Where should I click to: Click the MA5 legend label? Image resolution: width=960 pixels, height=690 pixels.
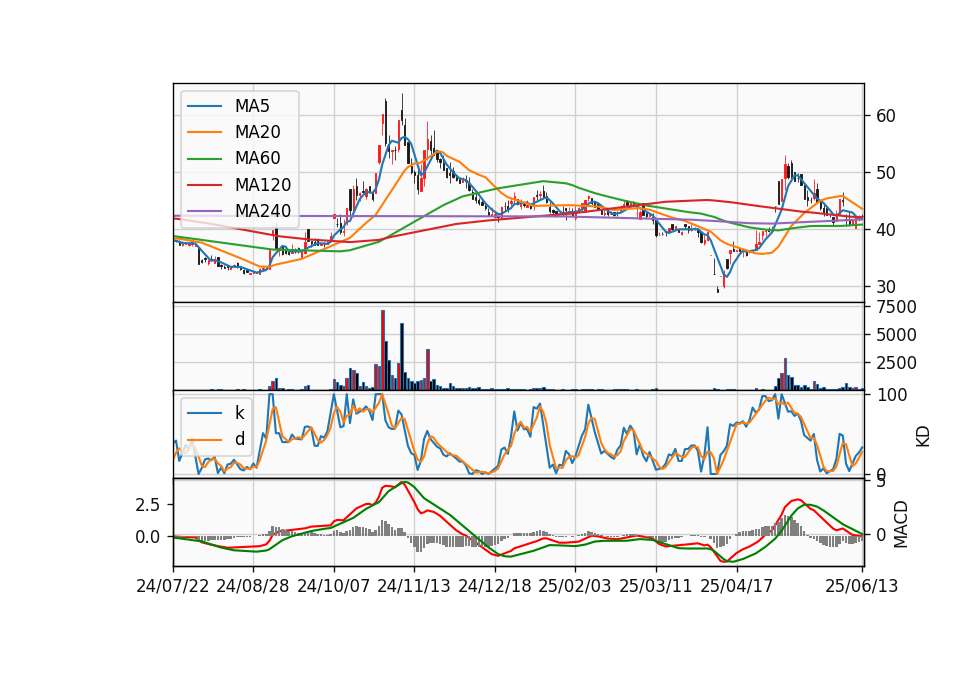coord(252,106)
